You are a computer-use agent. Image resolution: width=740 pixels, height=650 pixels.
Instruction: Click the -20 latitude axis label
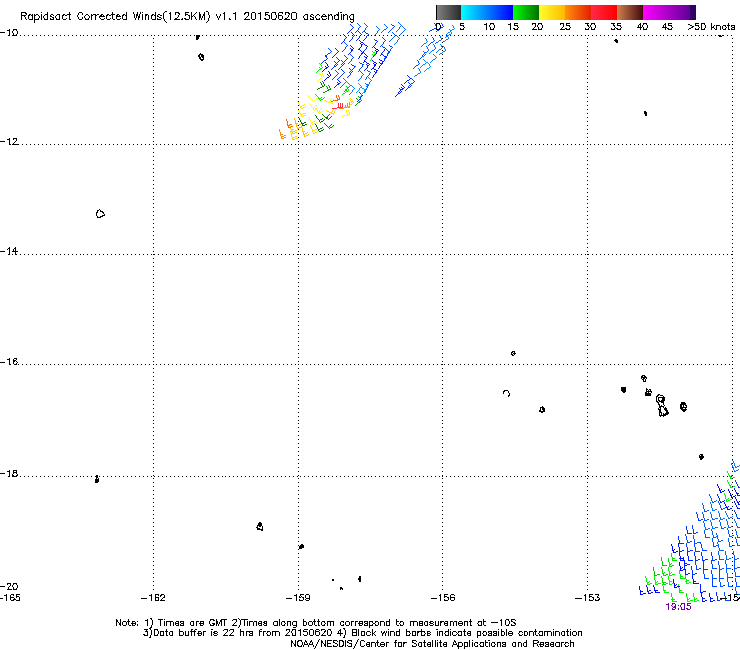[9, 586]
